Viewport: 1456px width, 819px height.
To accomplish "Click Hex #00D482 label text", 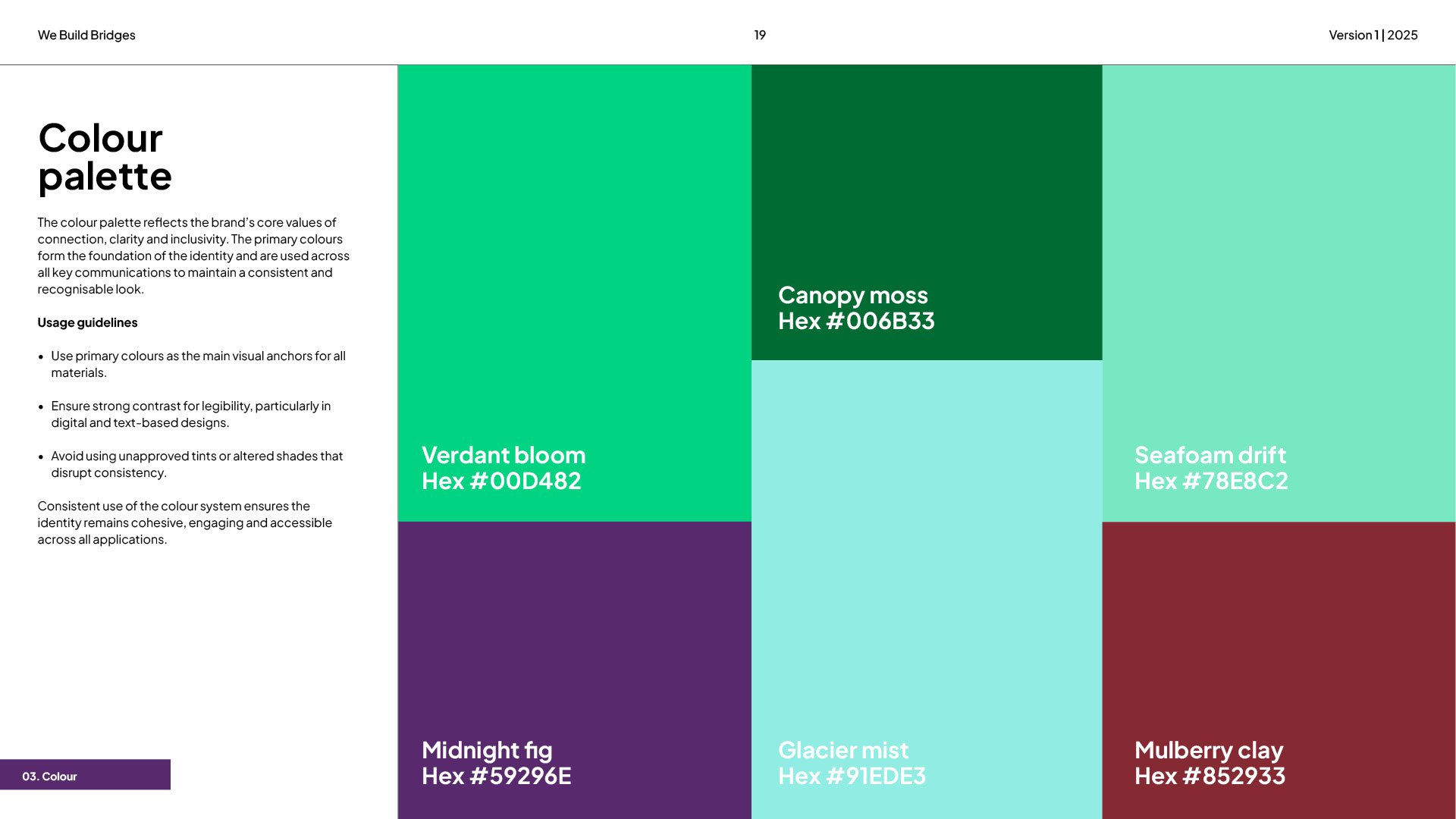I will click(x=501, y=481).
